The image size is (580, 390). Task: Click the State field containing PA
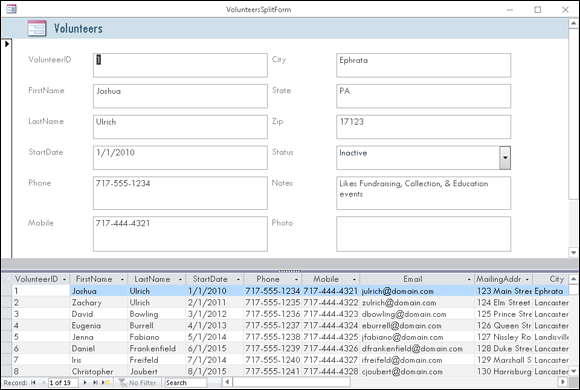(x=424, y=96)
